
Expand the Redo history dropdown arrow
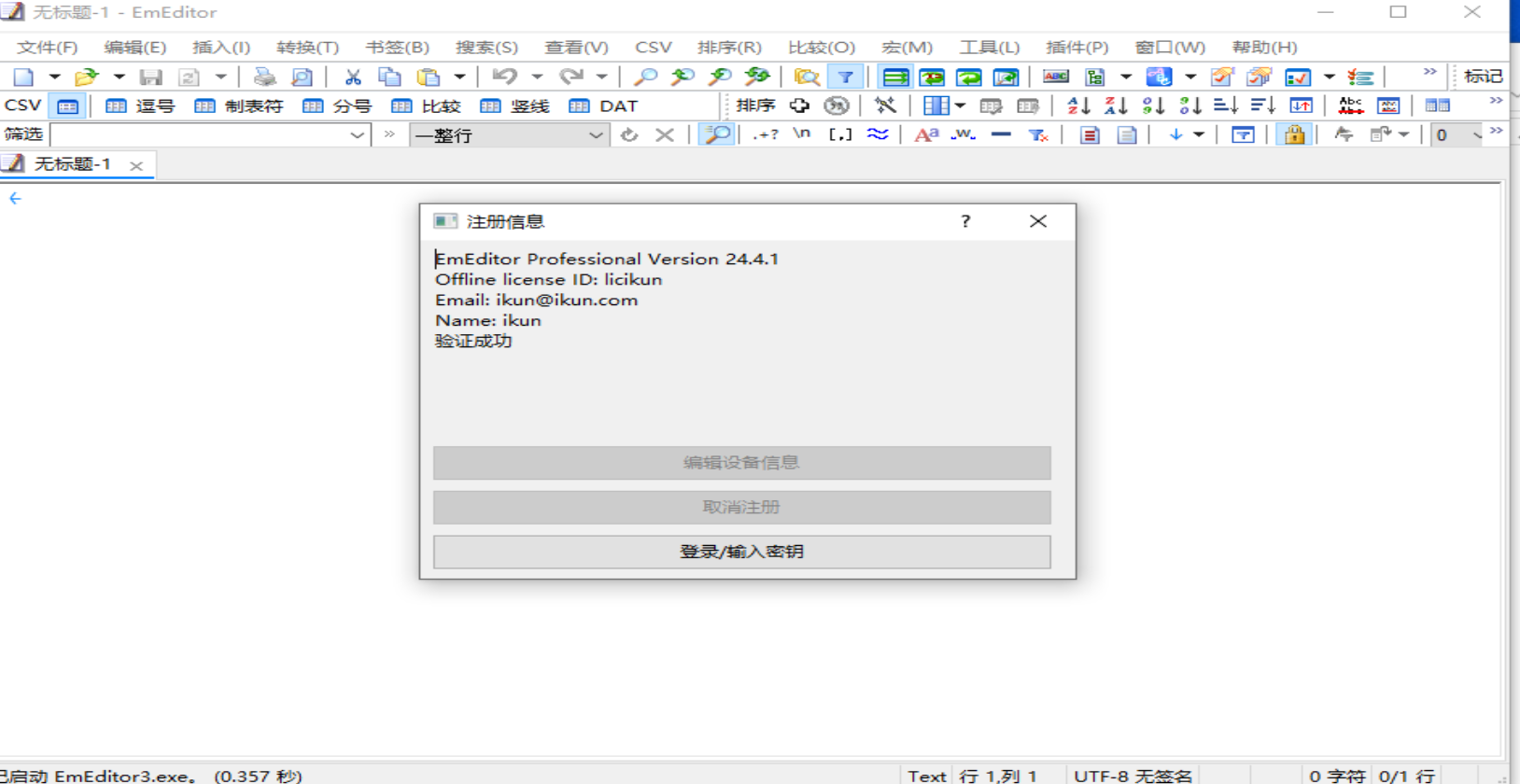pos(601,77)
